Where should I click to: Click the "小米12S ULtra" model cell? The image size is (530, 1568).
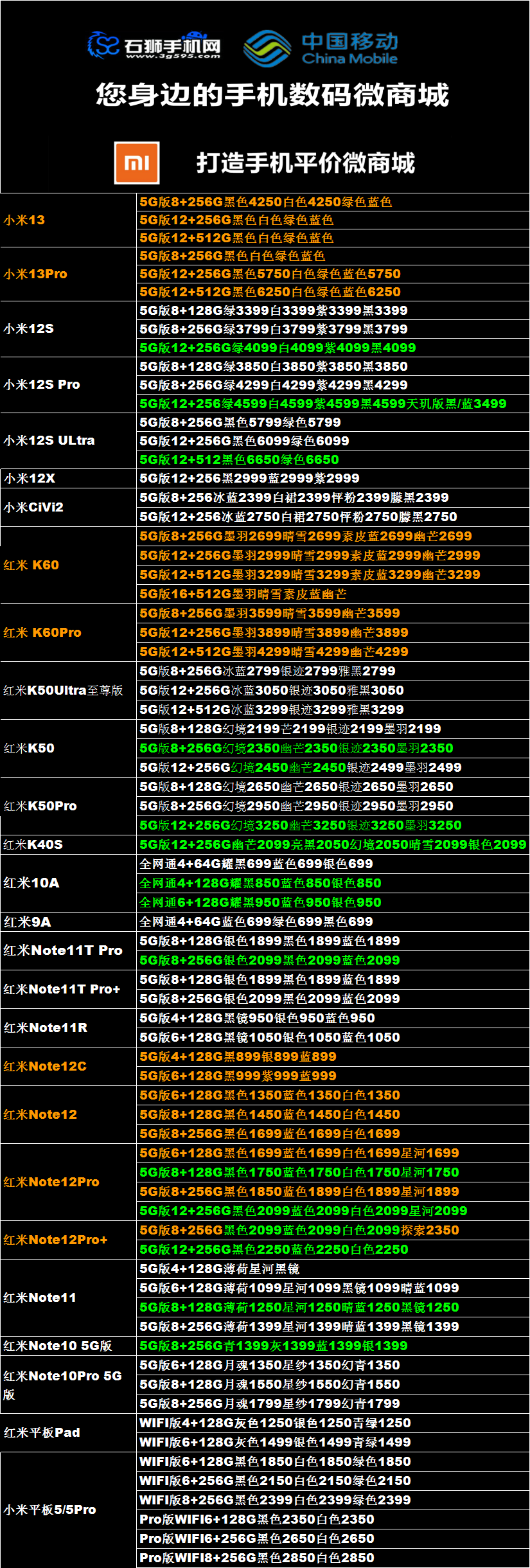(68, 441)
